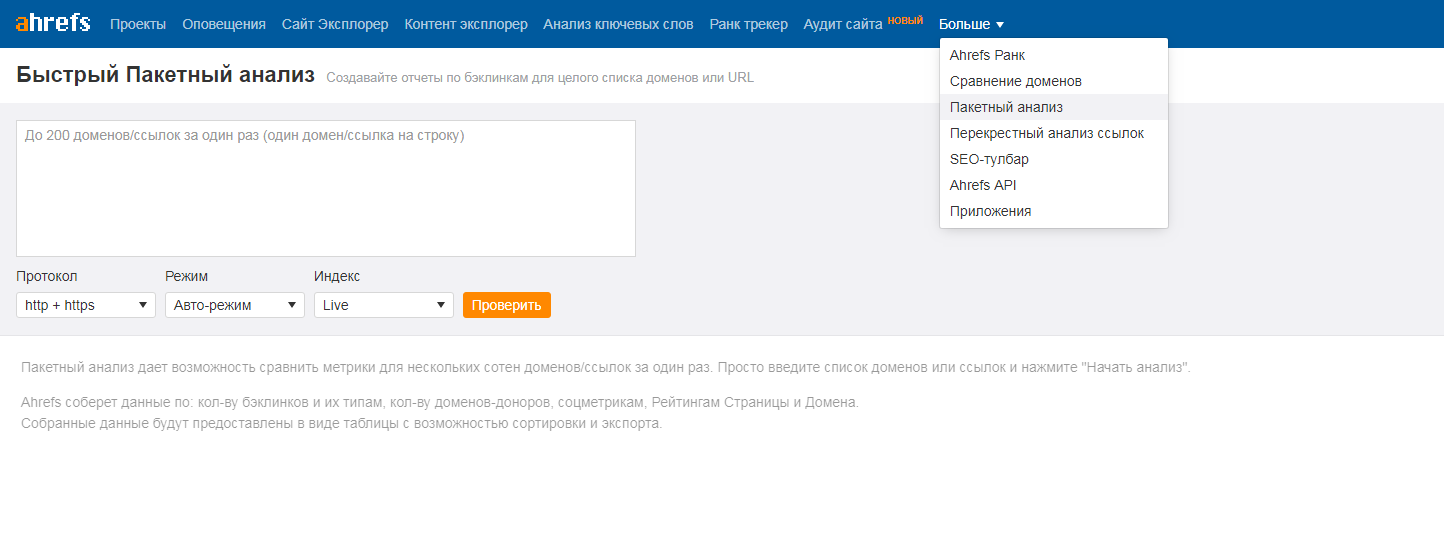Select Ahrefs Ранк from the dropdown menu
1444x545 pixels.
1054,55
